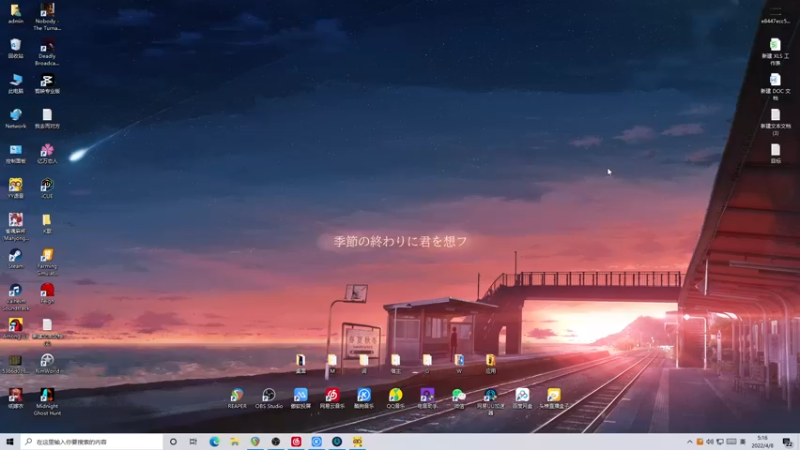Select the Feign game shortcut
Screen dimensions: 800x450
(47, 293)
